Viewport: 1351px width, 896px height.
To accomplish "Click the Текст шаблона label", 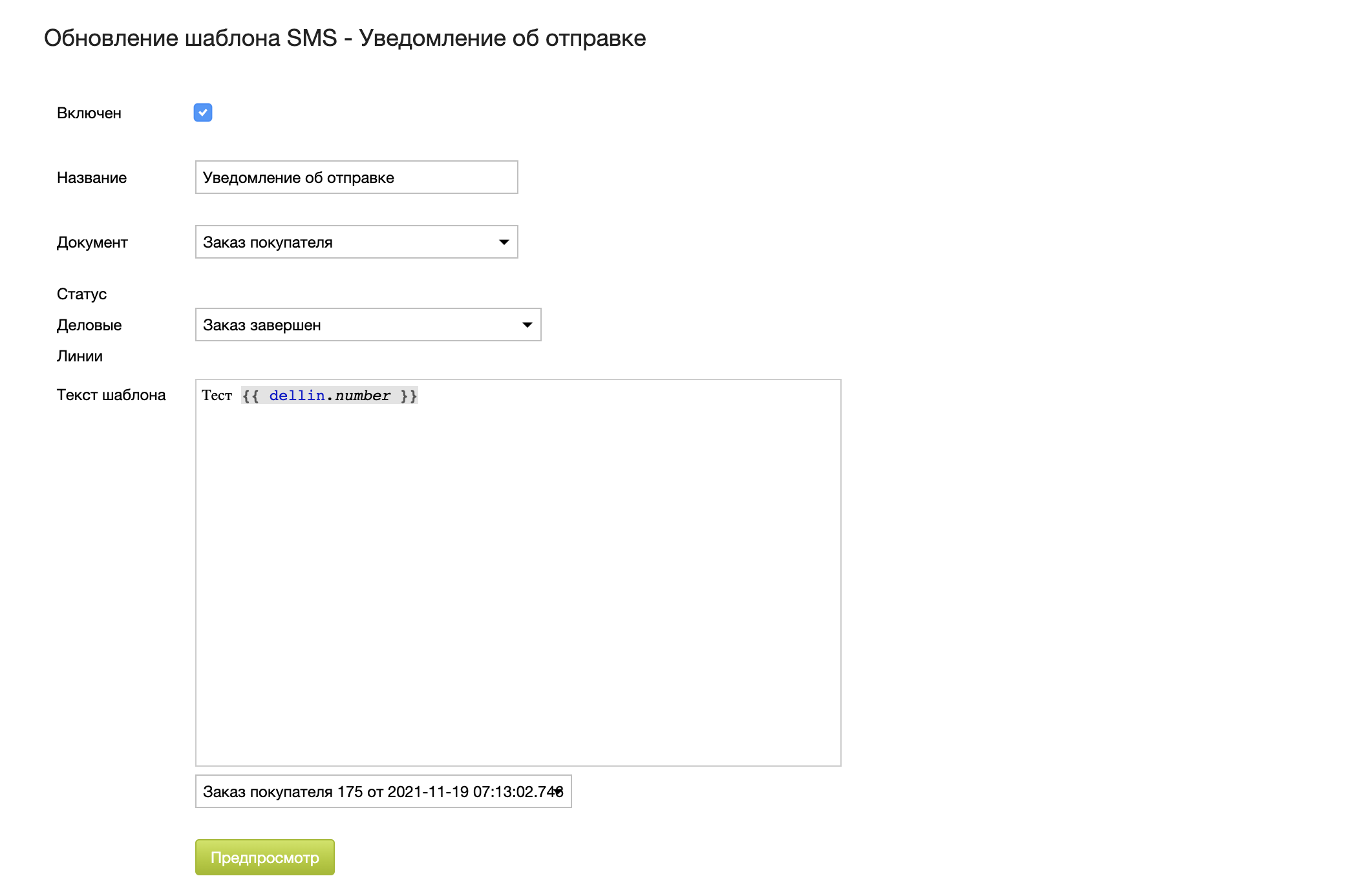I will click(111, 395).
